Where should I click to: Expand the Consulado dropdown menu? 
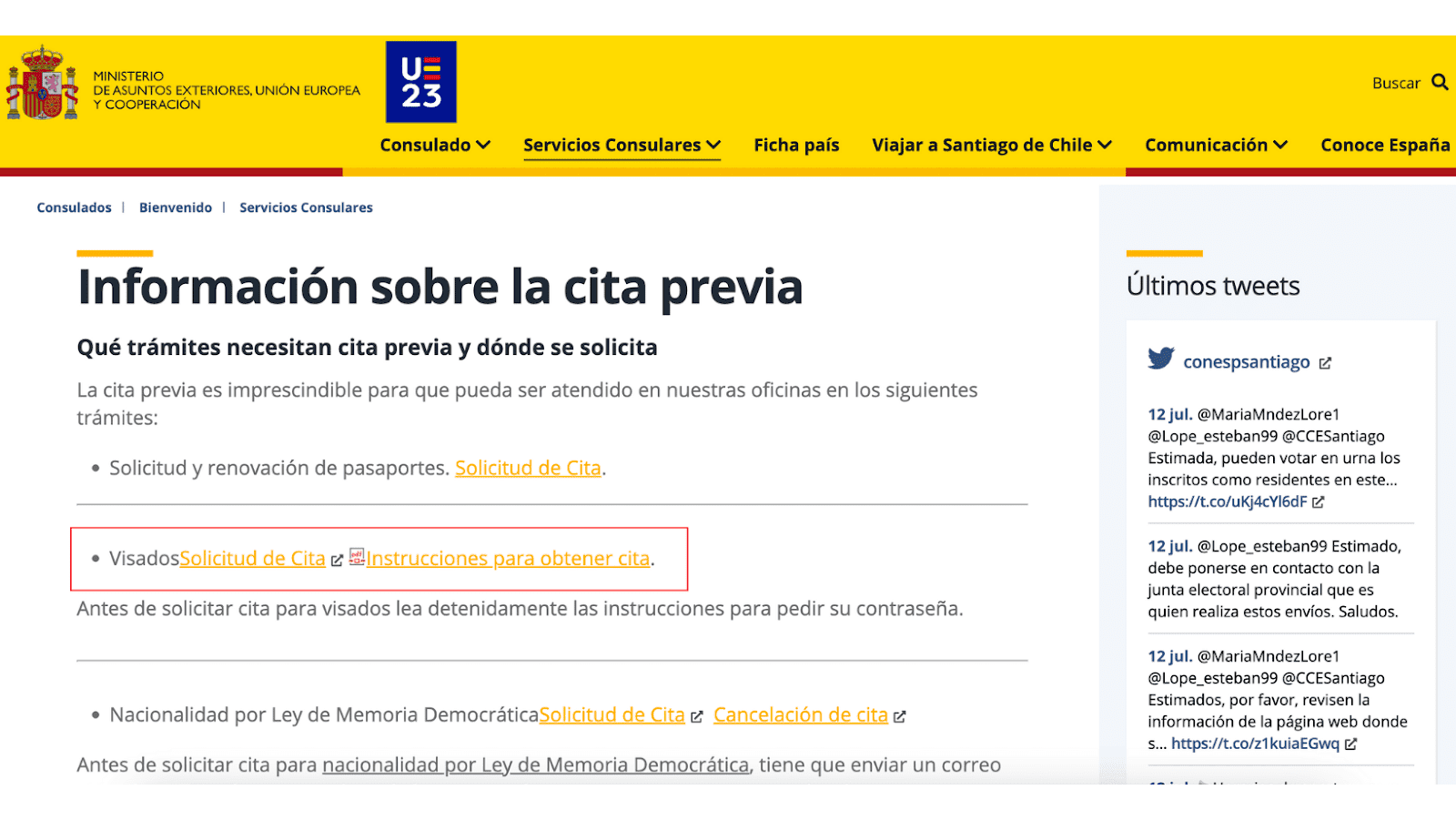[x=435, y=146]
